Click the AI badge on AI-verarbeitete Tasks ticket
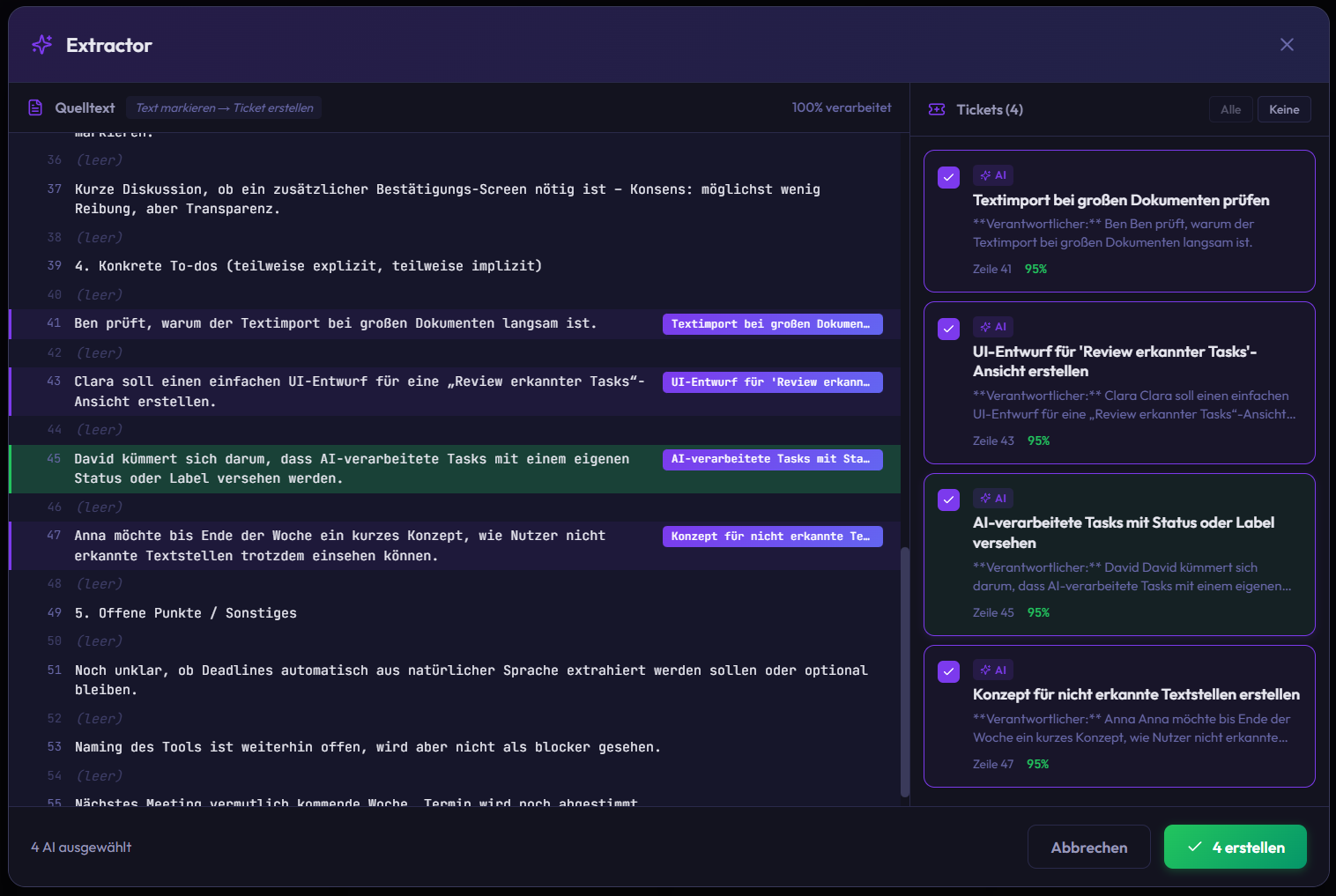This screenshot has width=1336, height=896. 993,499
